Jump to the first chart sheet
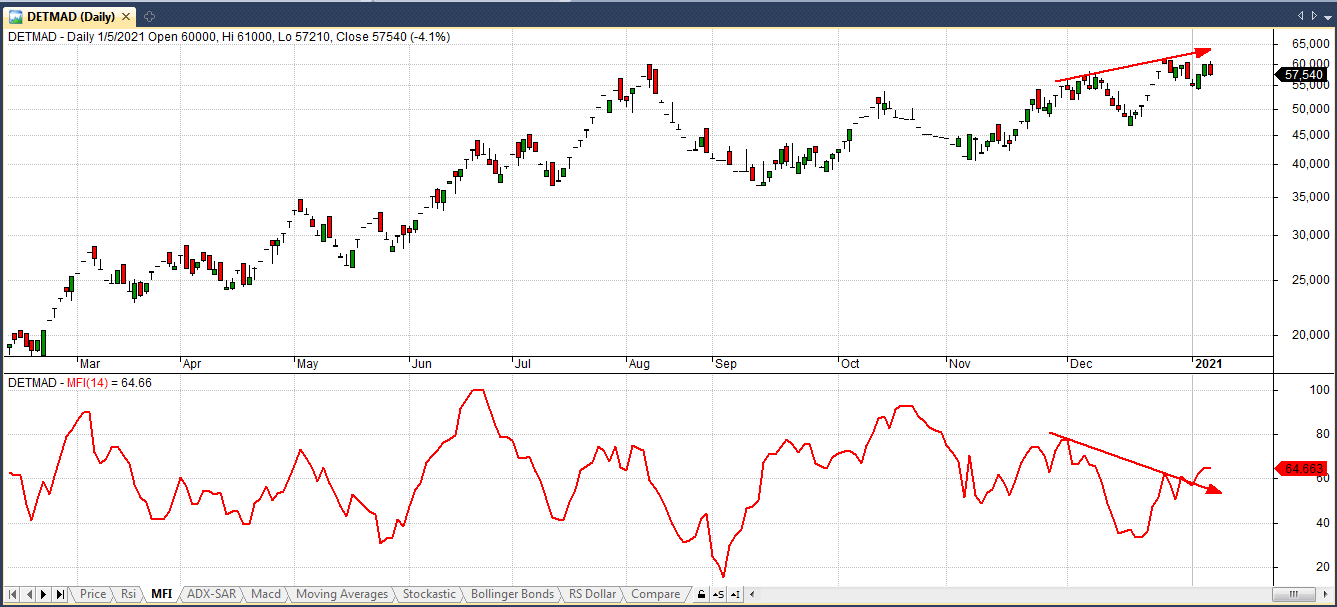 coord(13,595)
